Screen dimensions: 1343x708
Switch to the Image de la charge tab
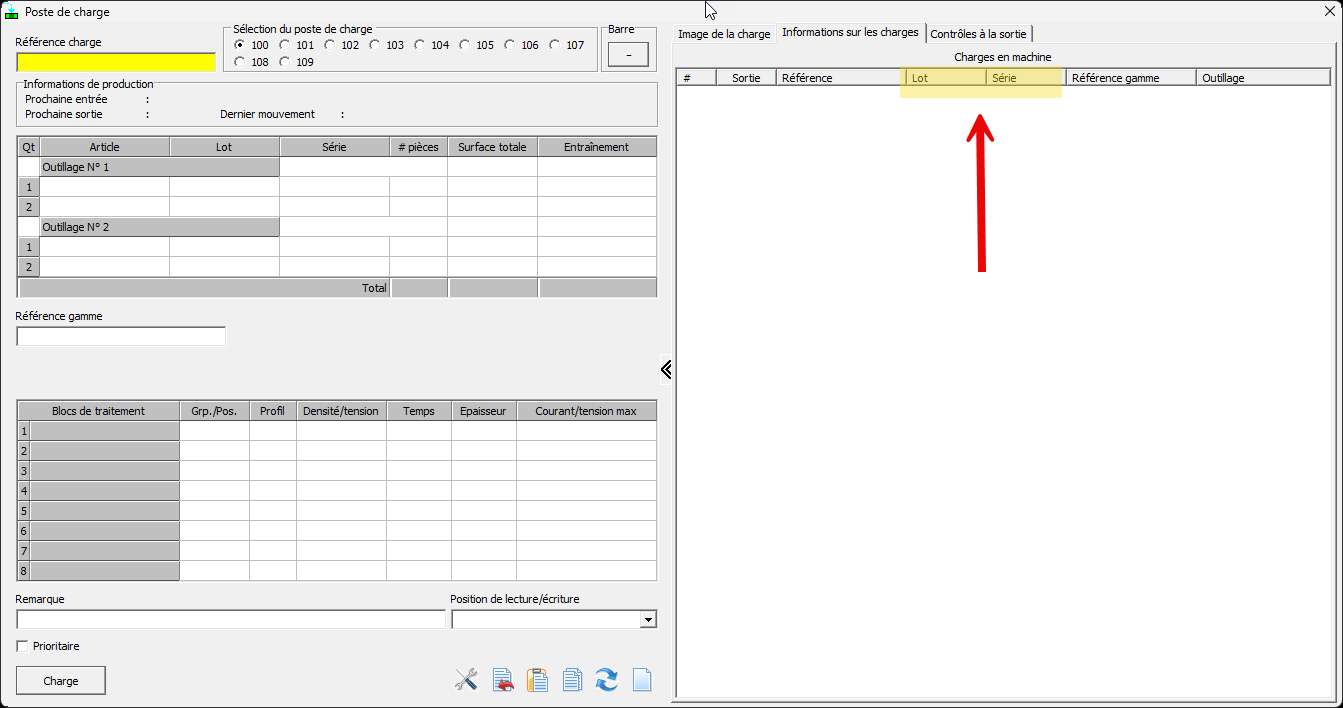pyautogui.click(x=724, y=34)
